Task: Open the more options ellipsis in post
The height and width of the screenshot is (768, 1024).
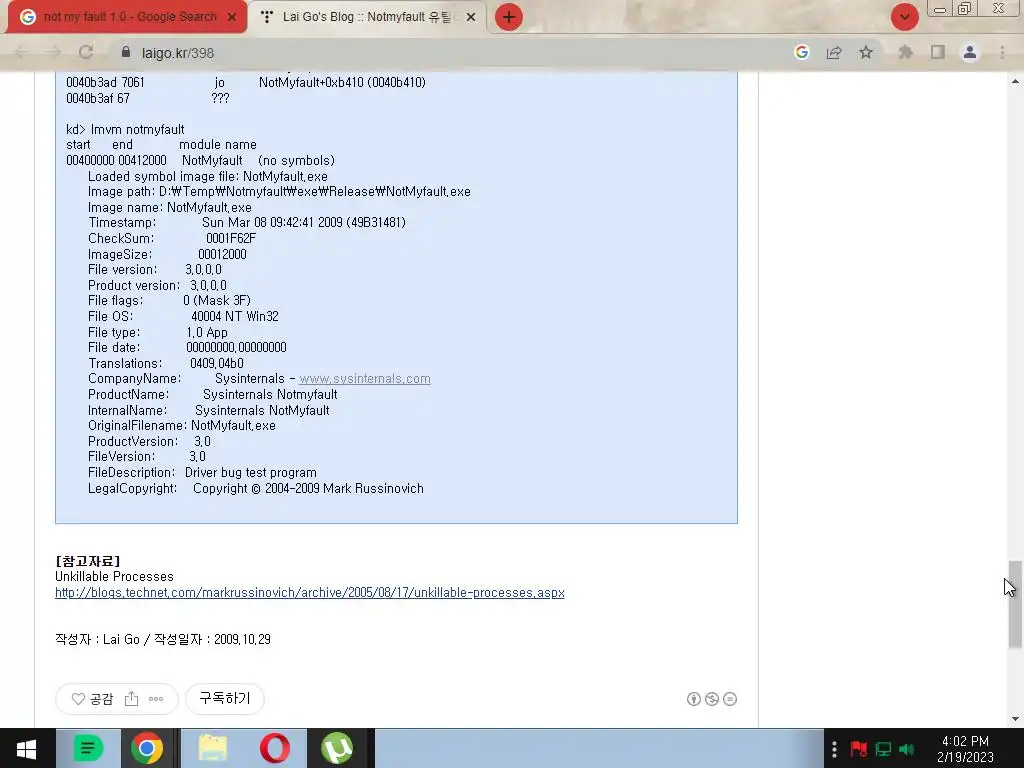Action: point(156,699)
